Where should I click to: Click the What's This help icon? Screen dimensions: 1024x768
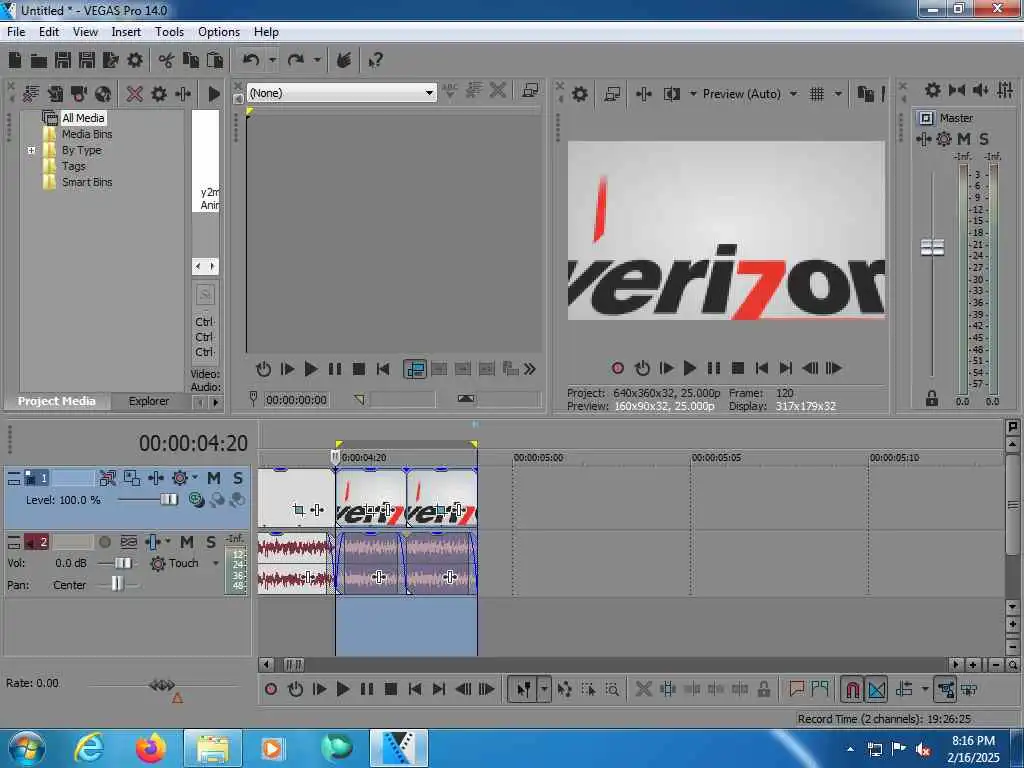point(376,61)
